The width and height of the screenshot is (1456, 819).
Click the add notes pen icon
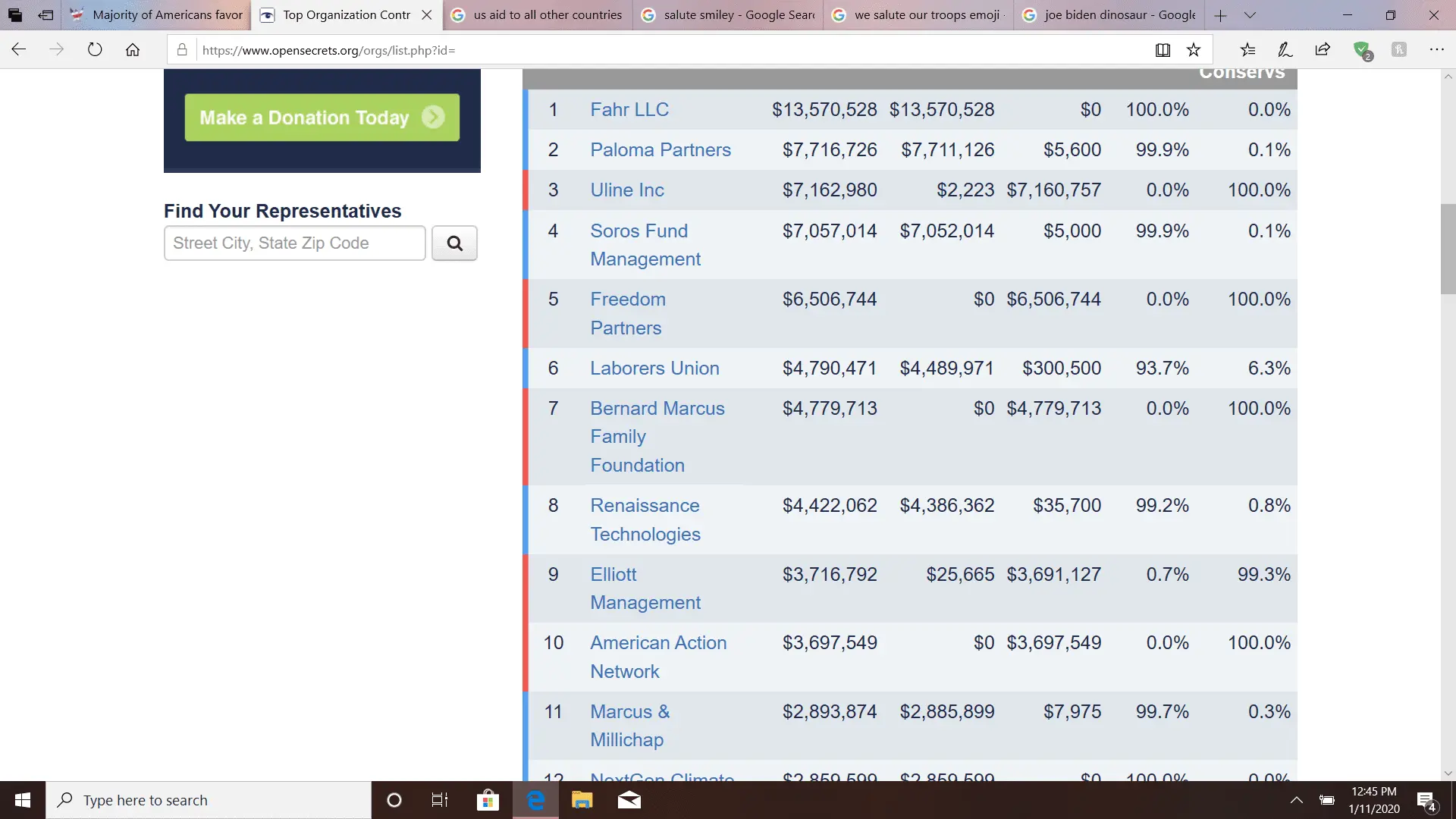pos(1285,50)
